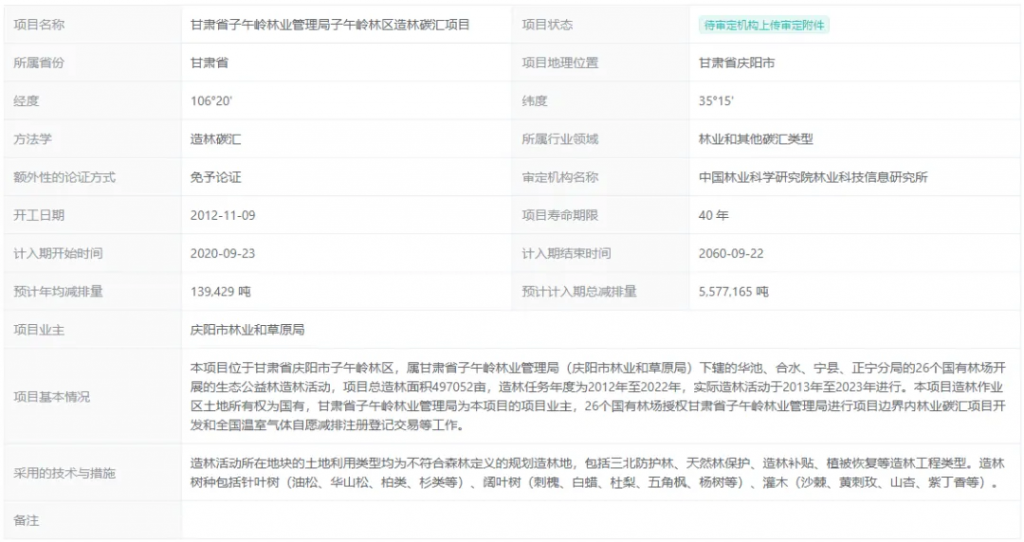Select the 项目状态 label cell
This screenshot has height=542, width=1024.
pos(548,25)
